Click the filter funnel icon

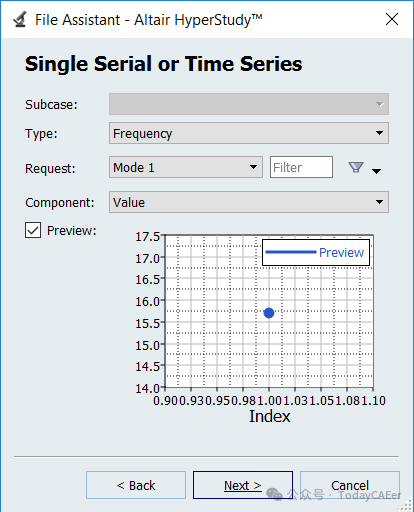pos(356,167)
